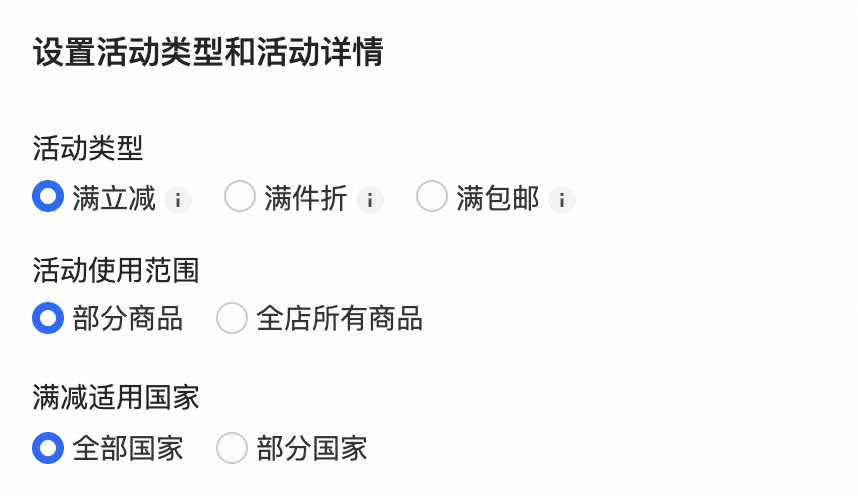Open info tooltip icon for 满包邮
Image resolution: width=858 pixels, height=496 pixels.
562,200
